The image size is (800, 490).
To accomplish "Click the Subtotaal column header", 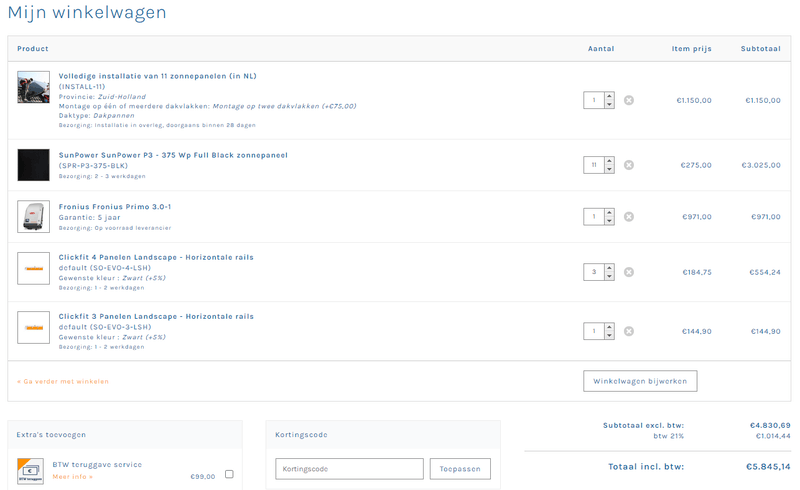I will coord(761,48).
